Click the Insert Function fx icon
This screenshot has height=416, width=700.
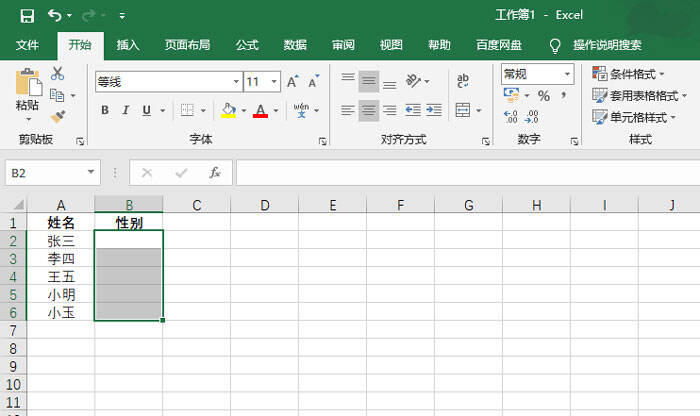click(215, 172)
